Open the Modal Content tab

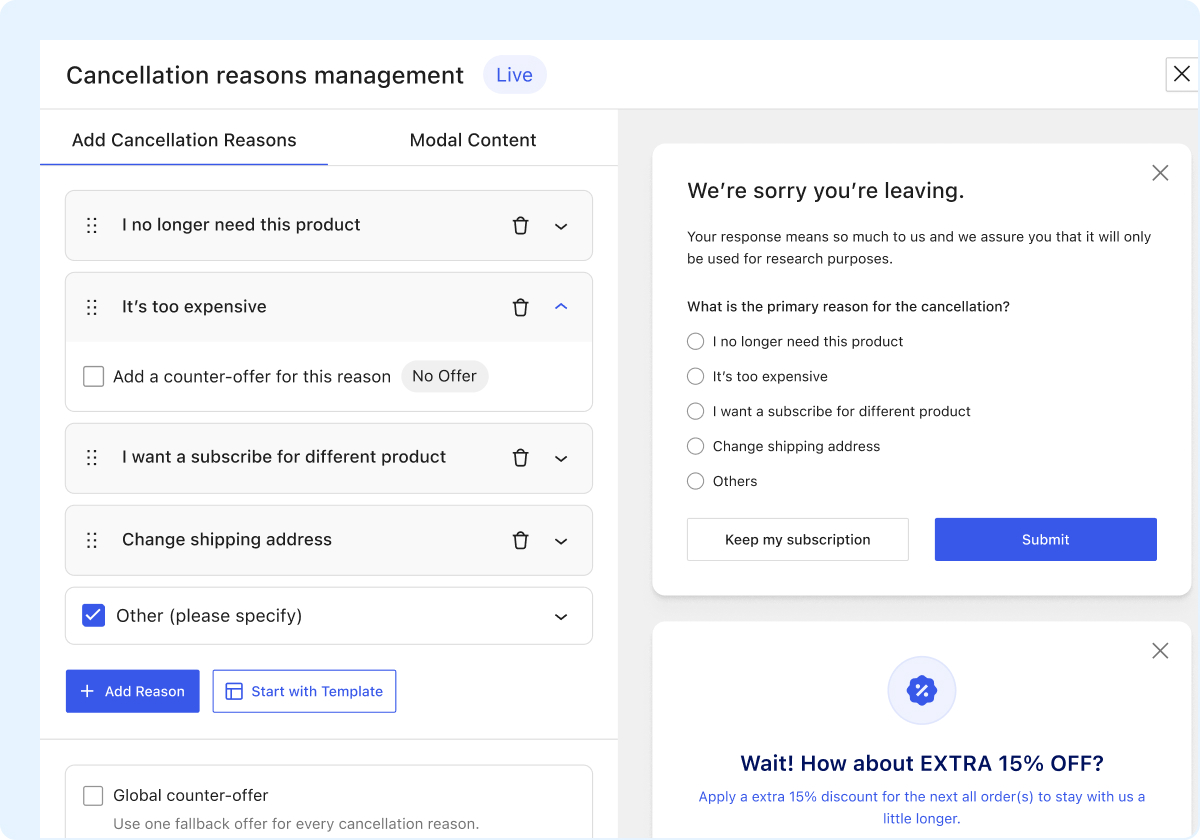pos(473,140)
